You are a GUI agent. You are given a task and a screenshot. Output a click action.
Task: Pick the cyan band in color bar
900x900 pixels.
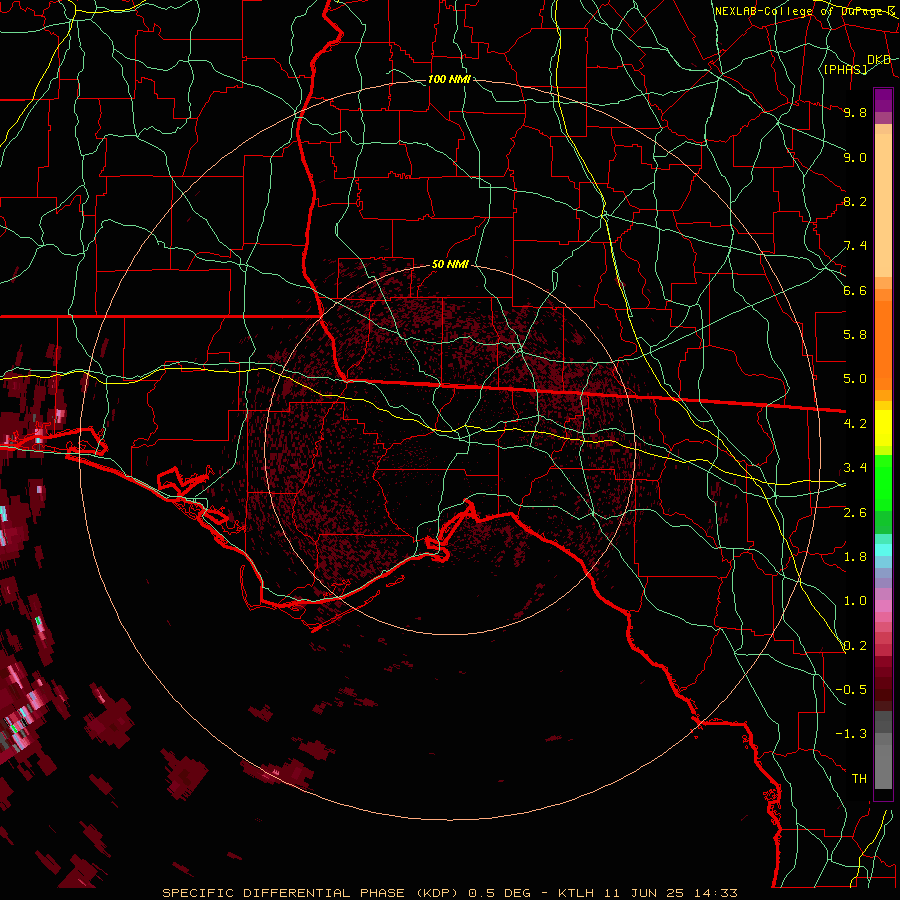point(883,550)
